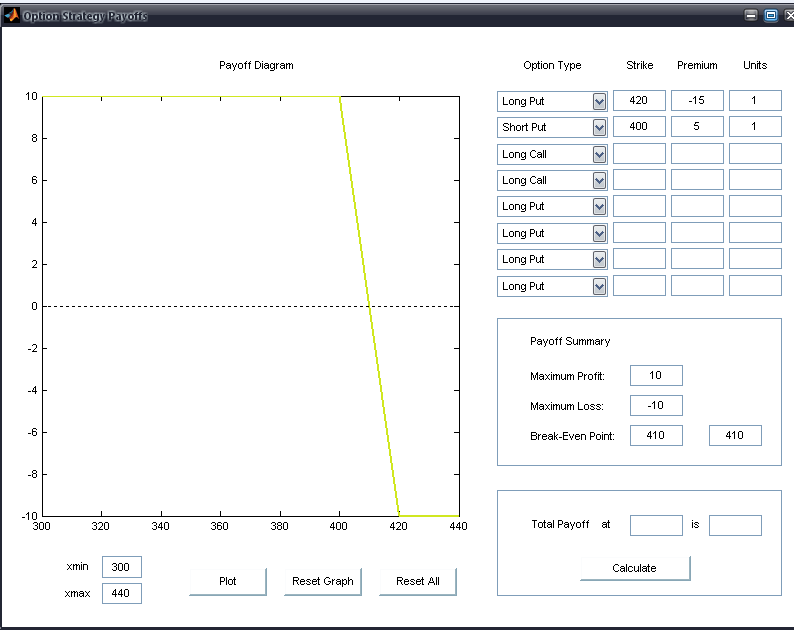Expand the fourth row Long Call dropdown
794x630 pixels.
click(x=552, y=180)
